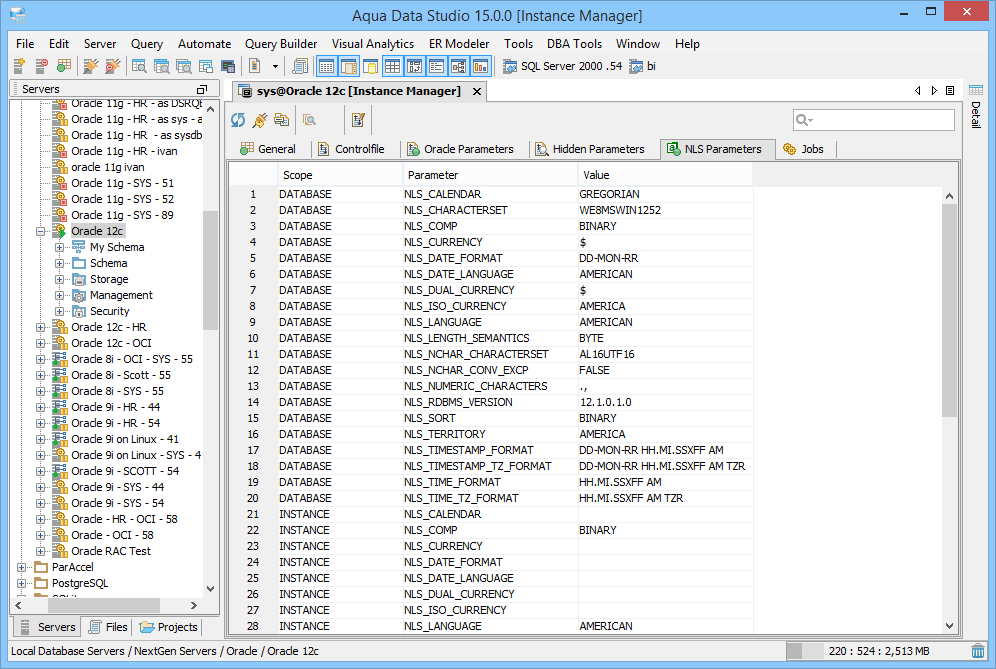Click the Servers panel restore/float icon
This screenshot has width=996, height=669.
click(x=202, y=90)
